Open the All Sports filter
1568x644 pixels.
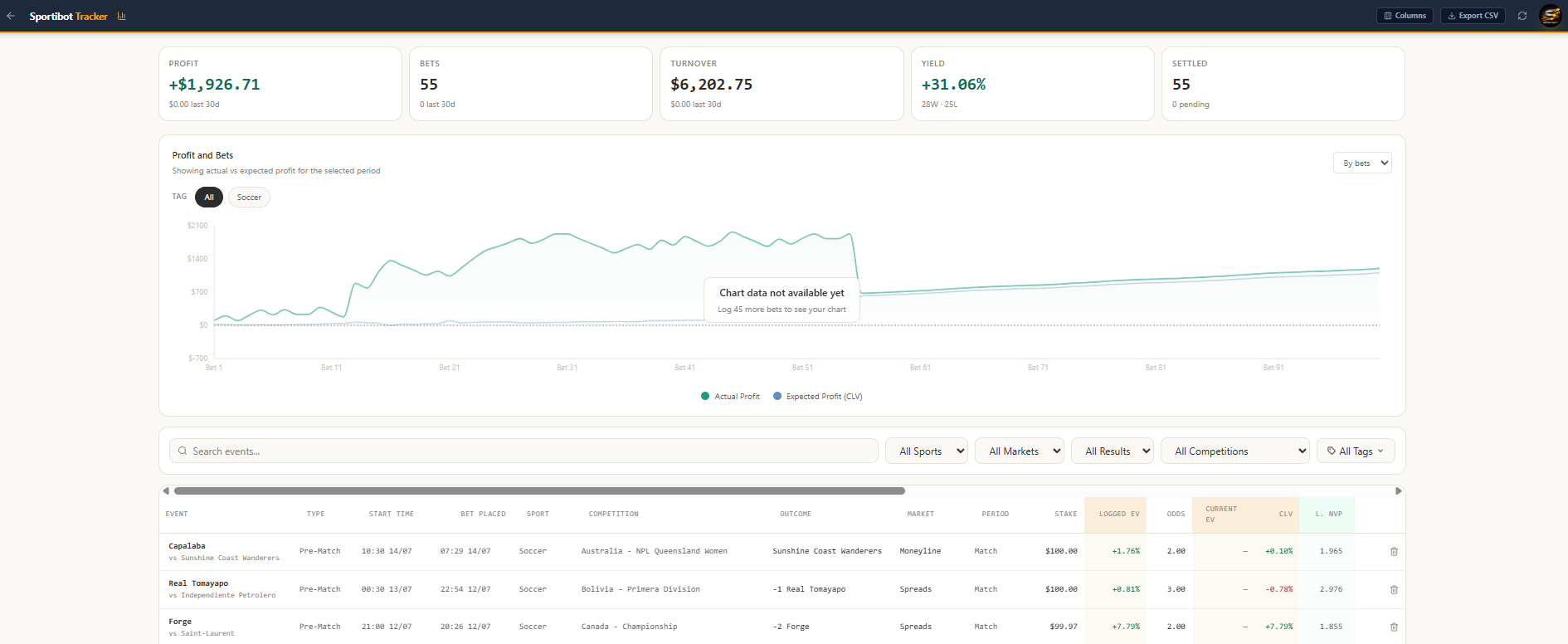coord(927,451)
